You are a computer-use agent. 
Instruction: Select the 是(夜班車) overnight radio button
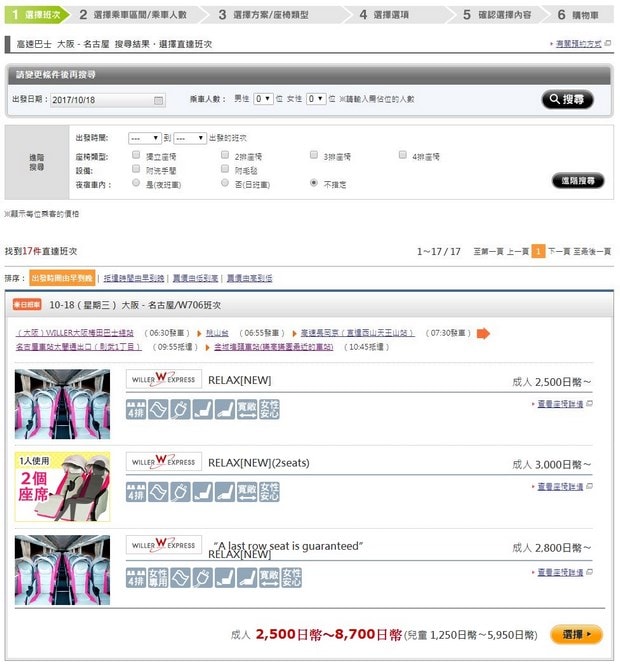[x=136, y=183]
